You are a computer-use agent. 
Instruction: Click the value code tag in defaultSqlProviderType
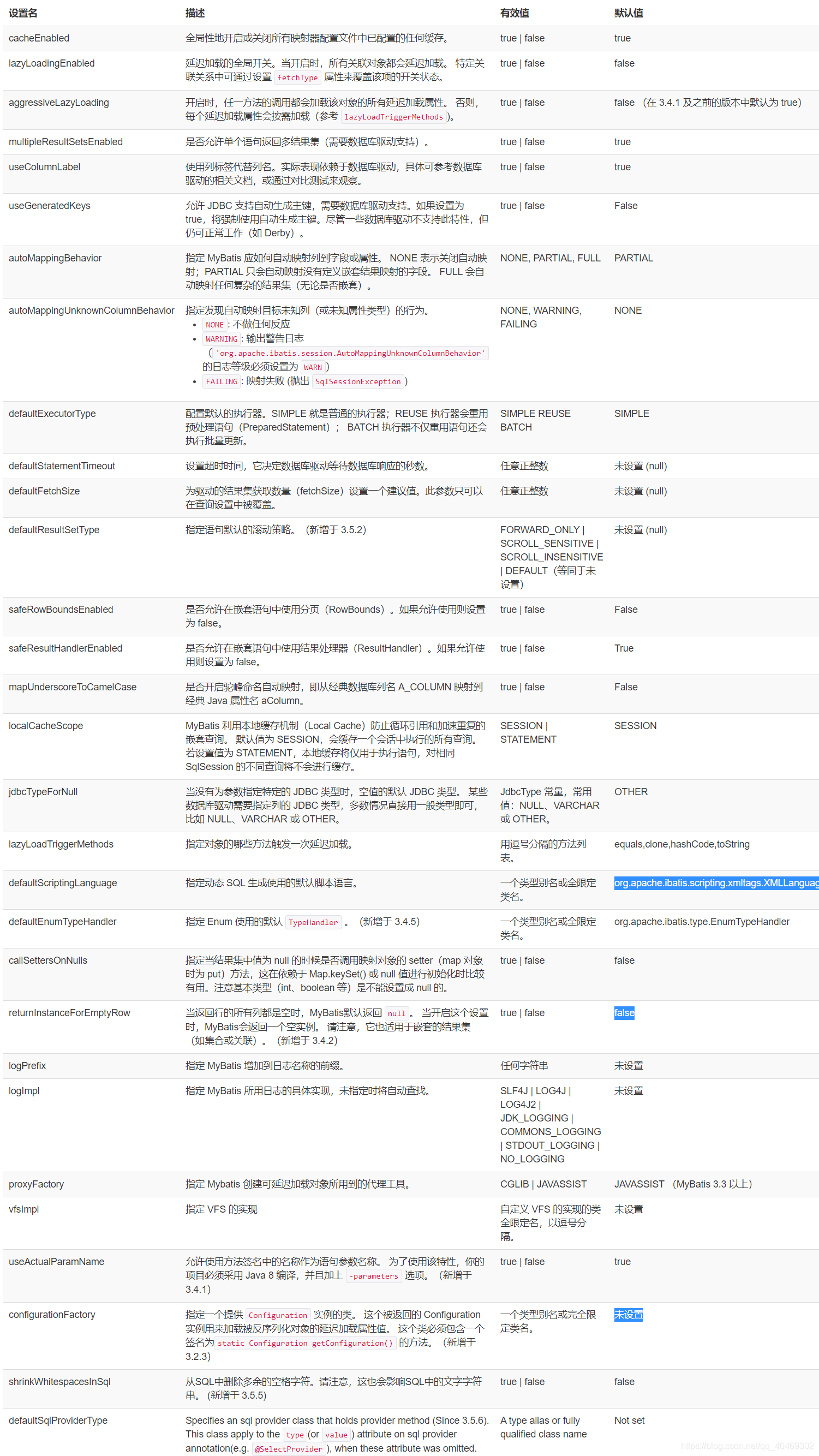point(336,1435)
